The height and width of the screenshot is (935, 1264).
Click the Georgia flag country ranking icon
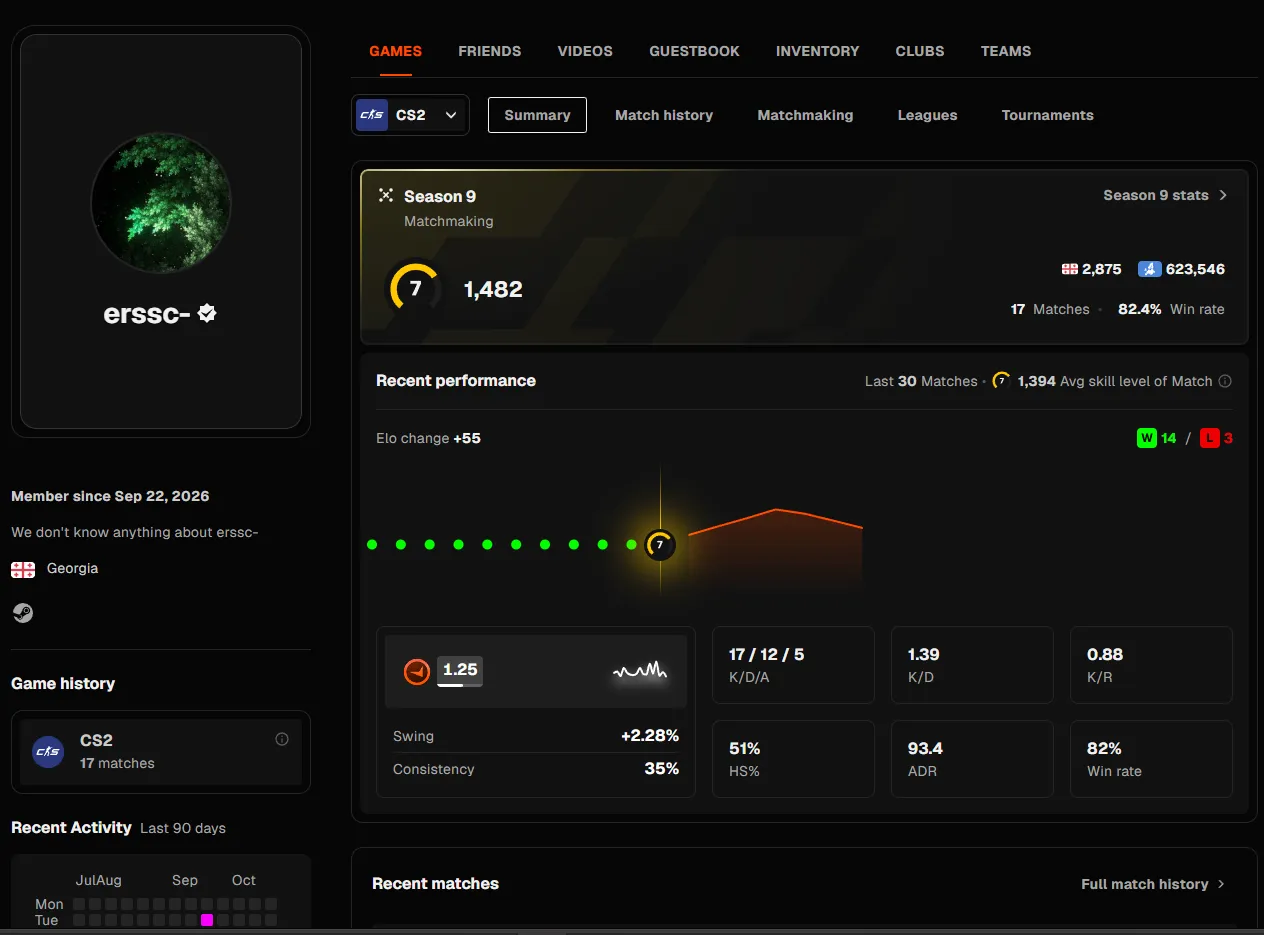pyautogui.click(x=1069, y=269)
